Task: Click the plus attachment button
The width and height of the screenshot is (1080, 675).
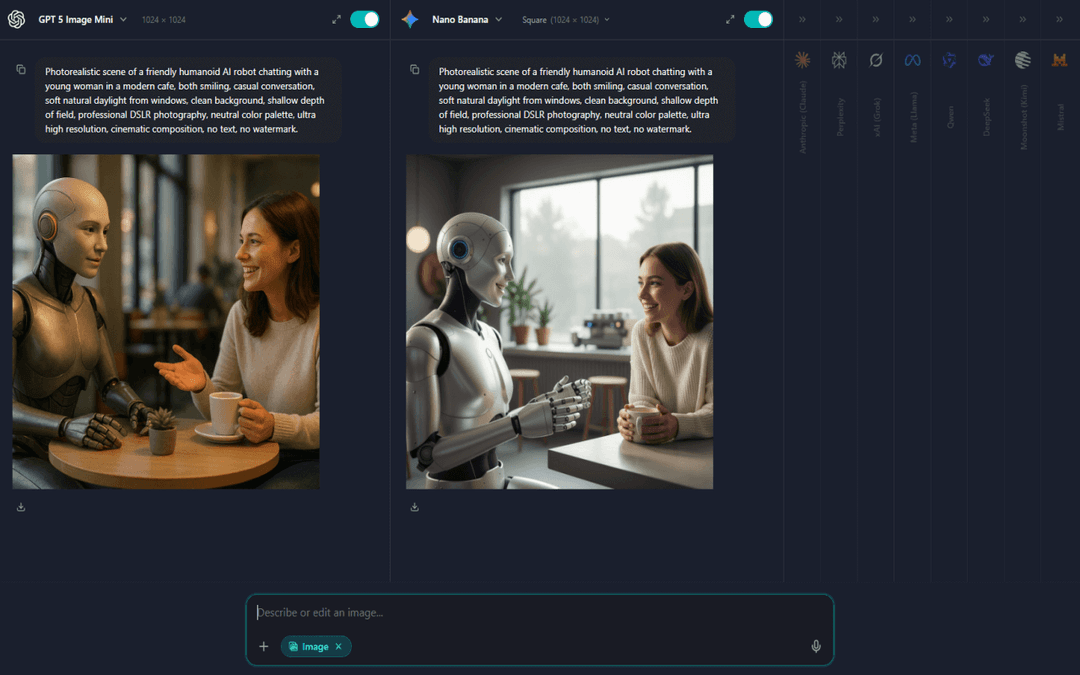Action: click(264, 646)
